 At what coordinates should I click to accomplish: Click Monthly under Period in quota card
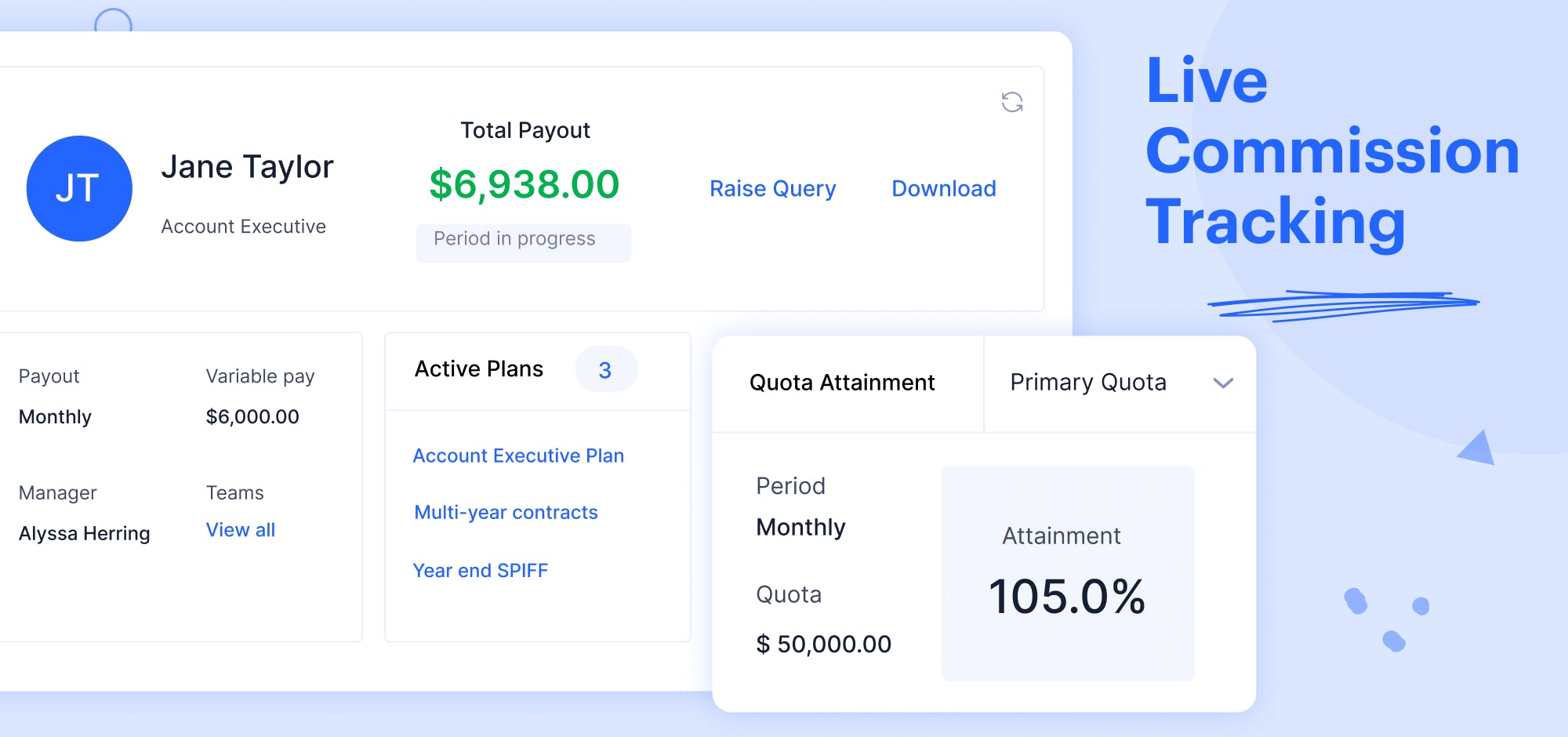pos(800,527)
